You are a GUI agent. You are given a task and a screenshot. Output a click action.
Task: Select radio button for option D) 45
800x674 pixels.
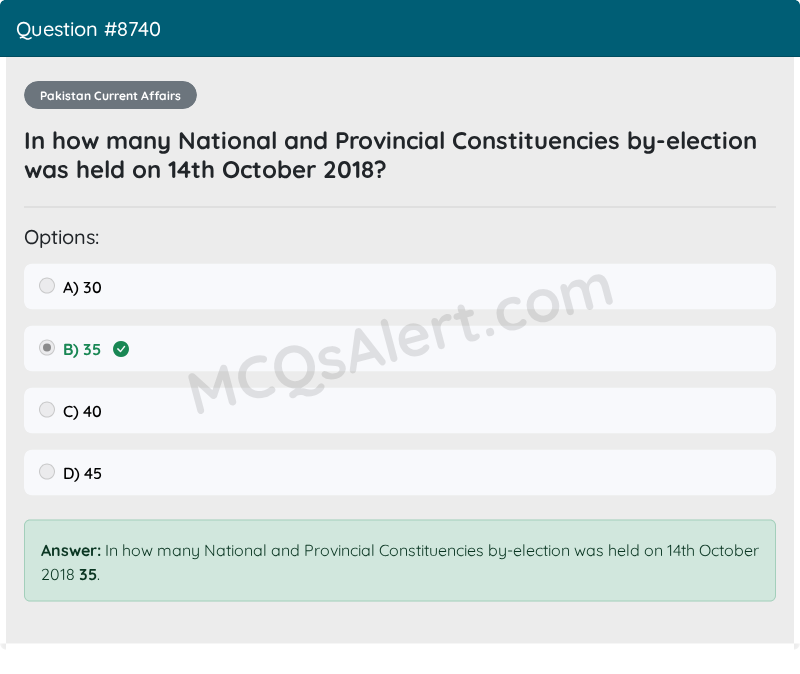(x=47, y=472)
